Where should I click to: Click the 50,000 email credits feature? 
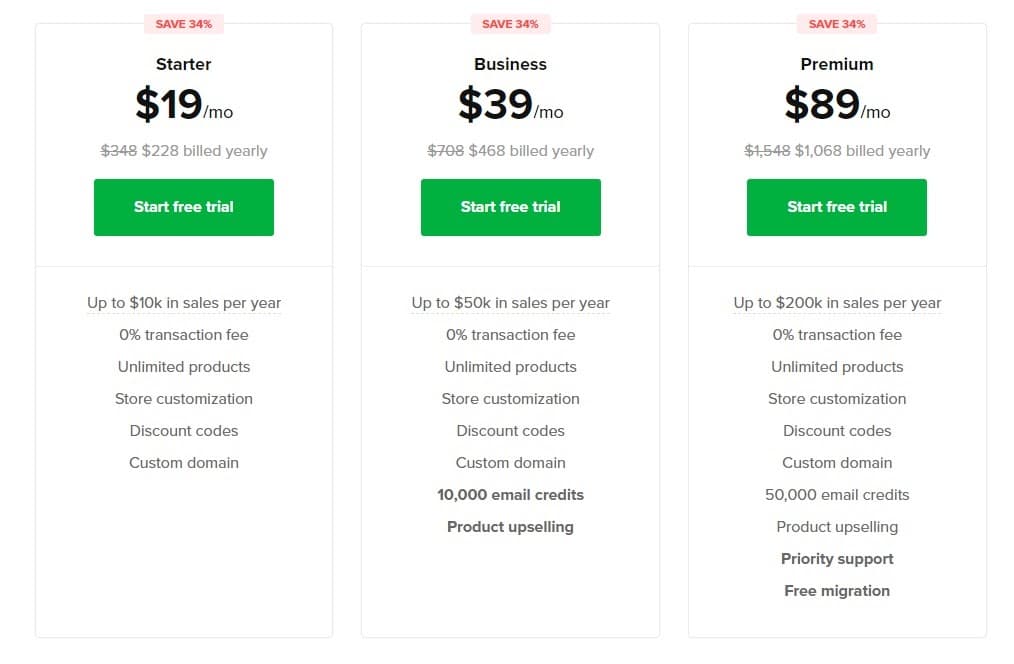[837, 494]
